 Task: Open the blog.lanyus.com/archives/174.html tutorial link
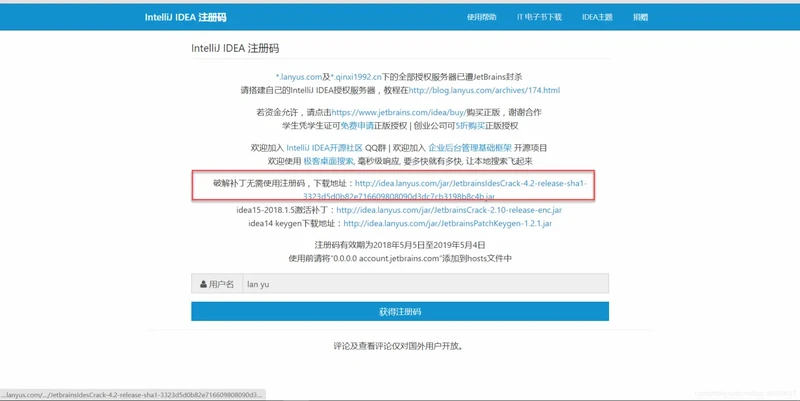tap(484, 90)
